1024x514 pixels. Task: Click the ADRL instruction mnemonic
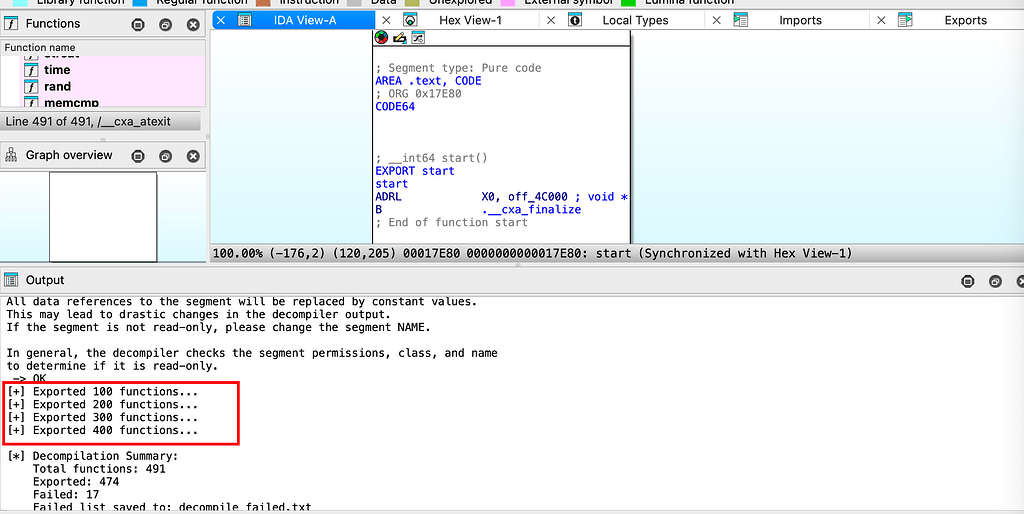click(x=389, y=197)
